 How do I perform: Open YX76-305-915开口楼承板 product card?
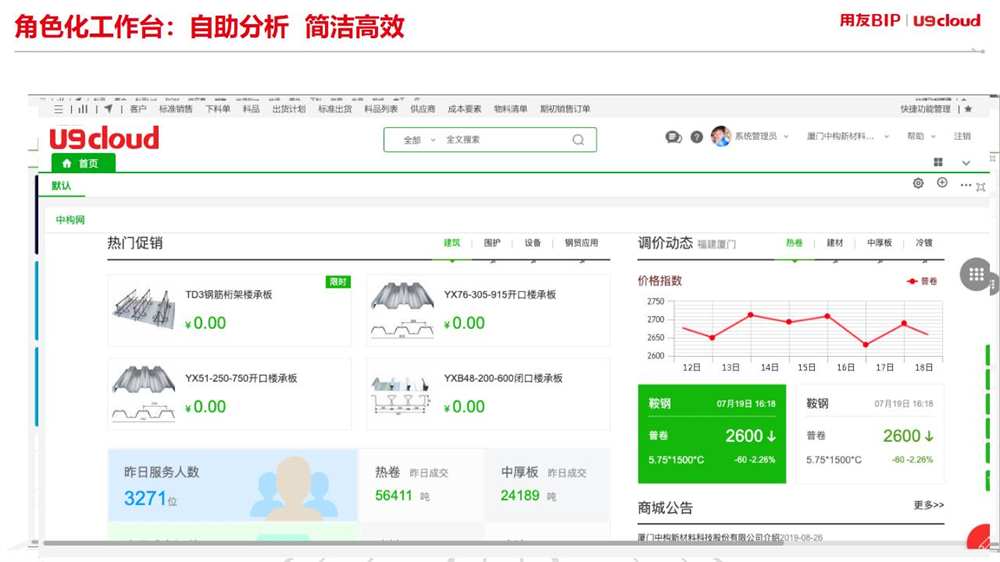point(488,311)
